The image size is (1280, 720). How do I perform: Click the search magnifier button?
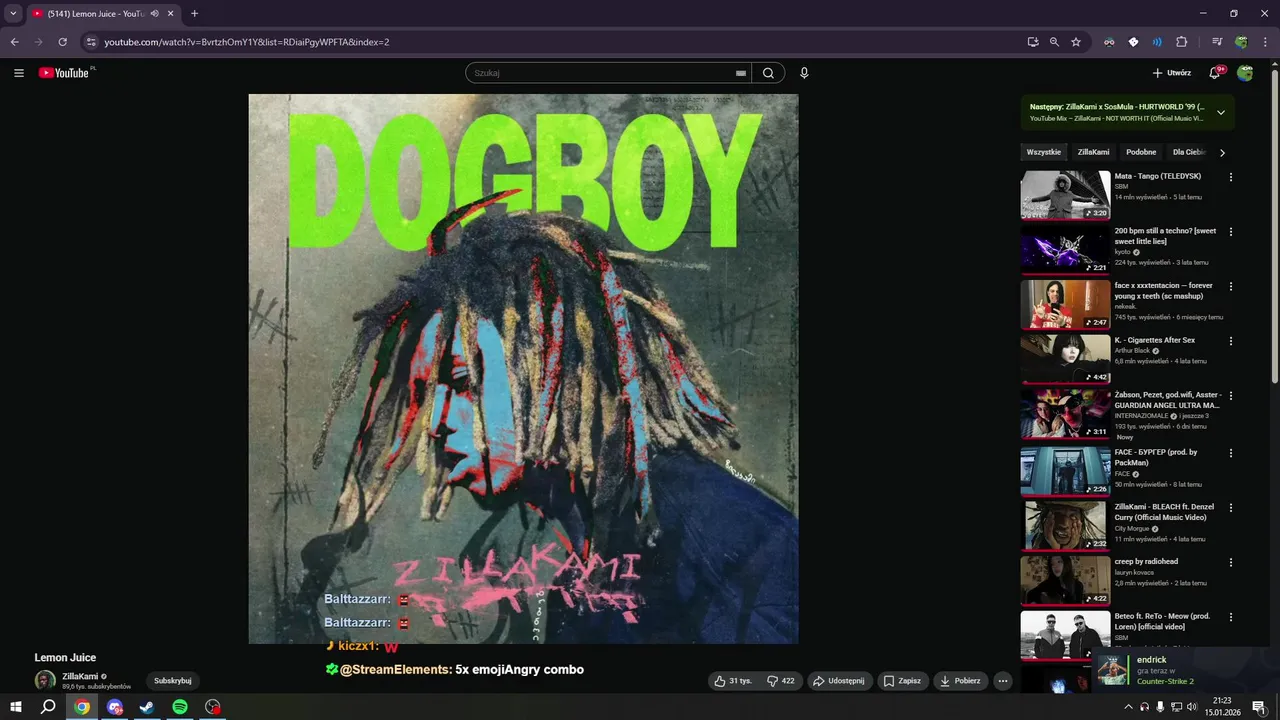point(768,73)
